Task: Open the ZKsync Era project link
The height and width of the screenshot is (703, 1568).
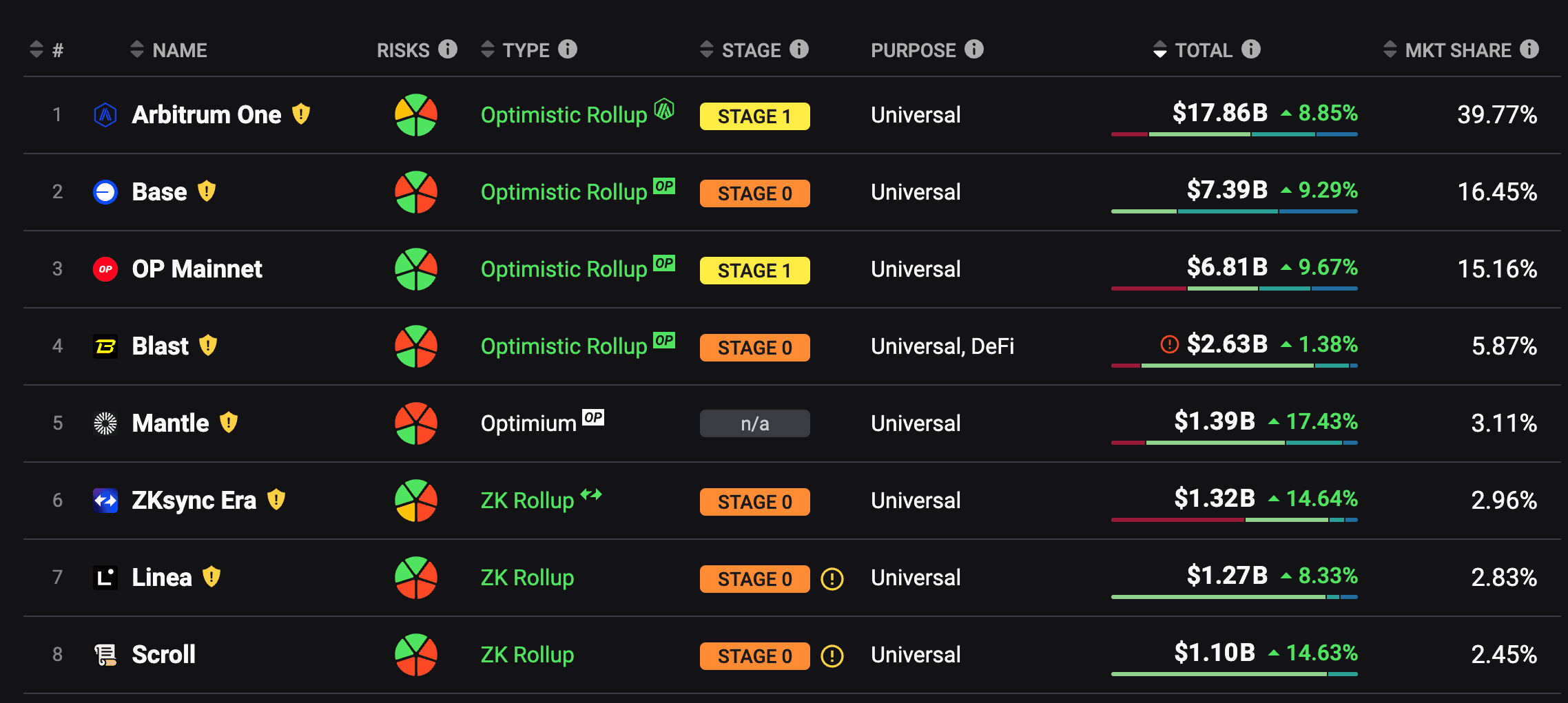Action: [x=194, y=500]
